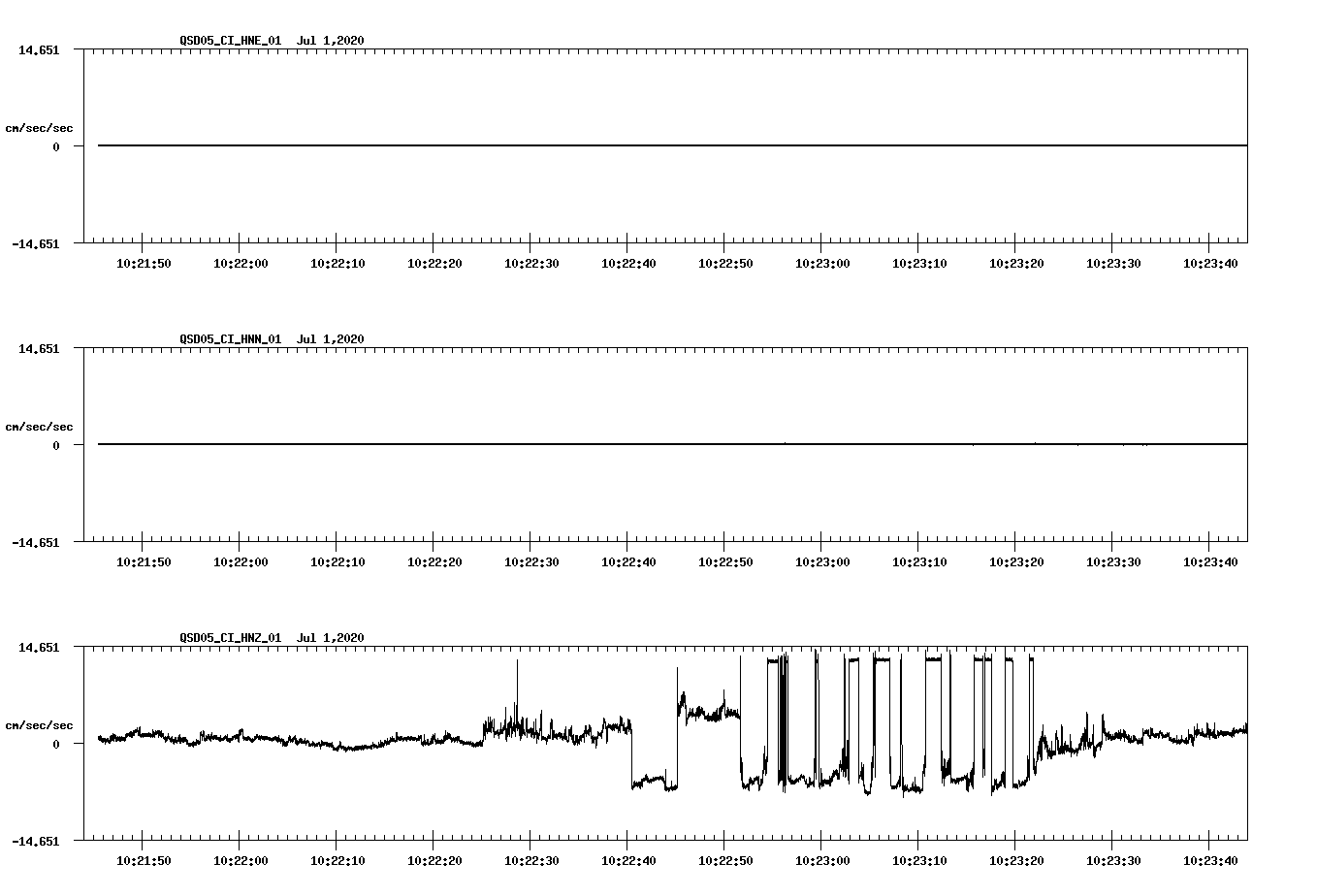Click 10:23:20 time label under HNZ plot
Screen dimensions: 1317x896
[x=1016, y=860]
